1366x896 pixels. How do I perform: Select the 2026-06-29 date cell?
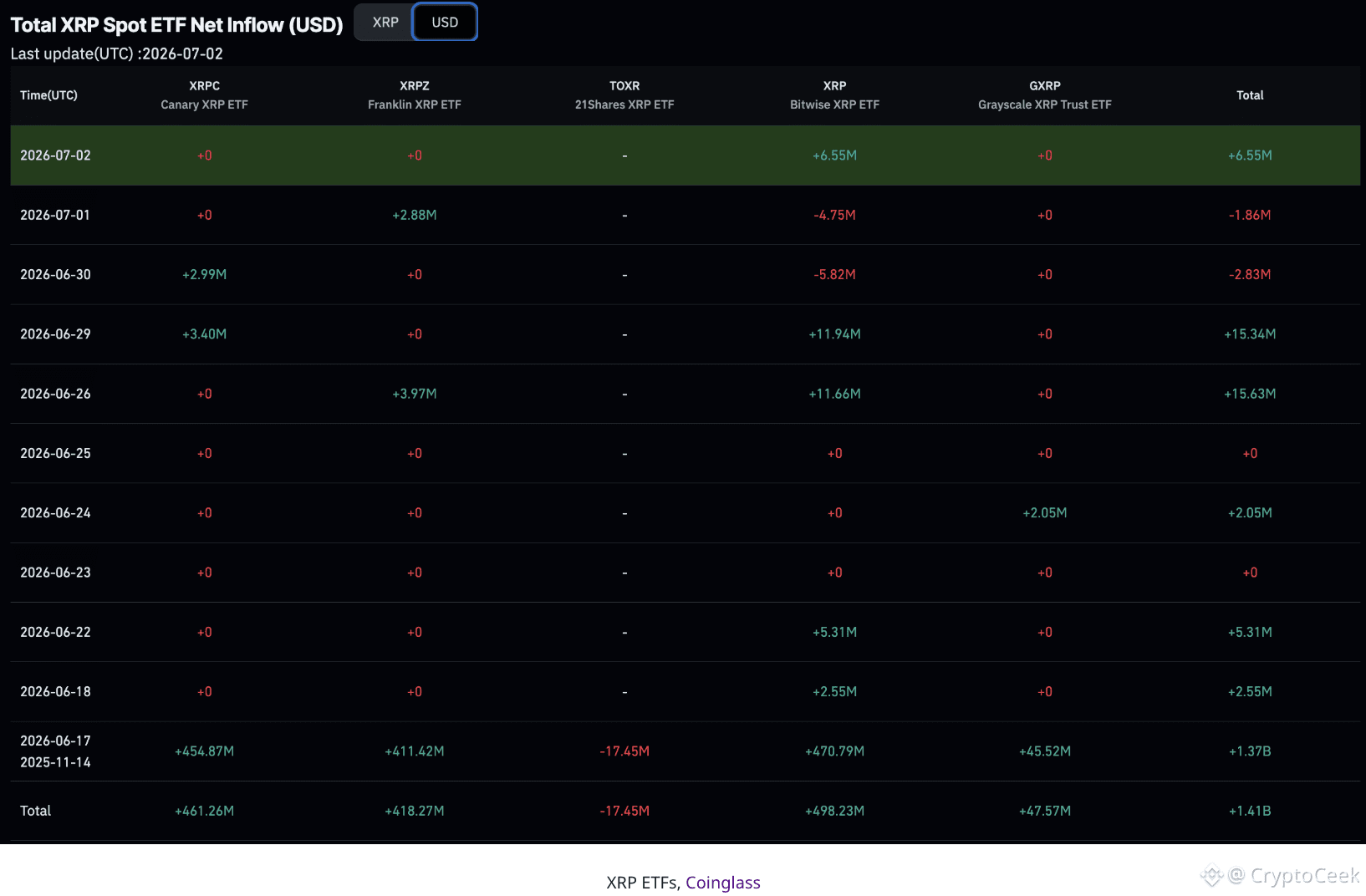pyautogui.click(x=55, y=334)
